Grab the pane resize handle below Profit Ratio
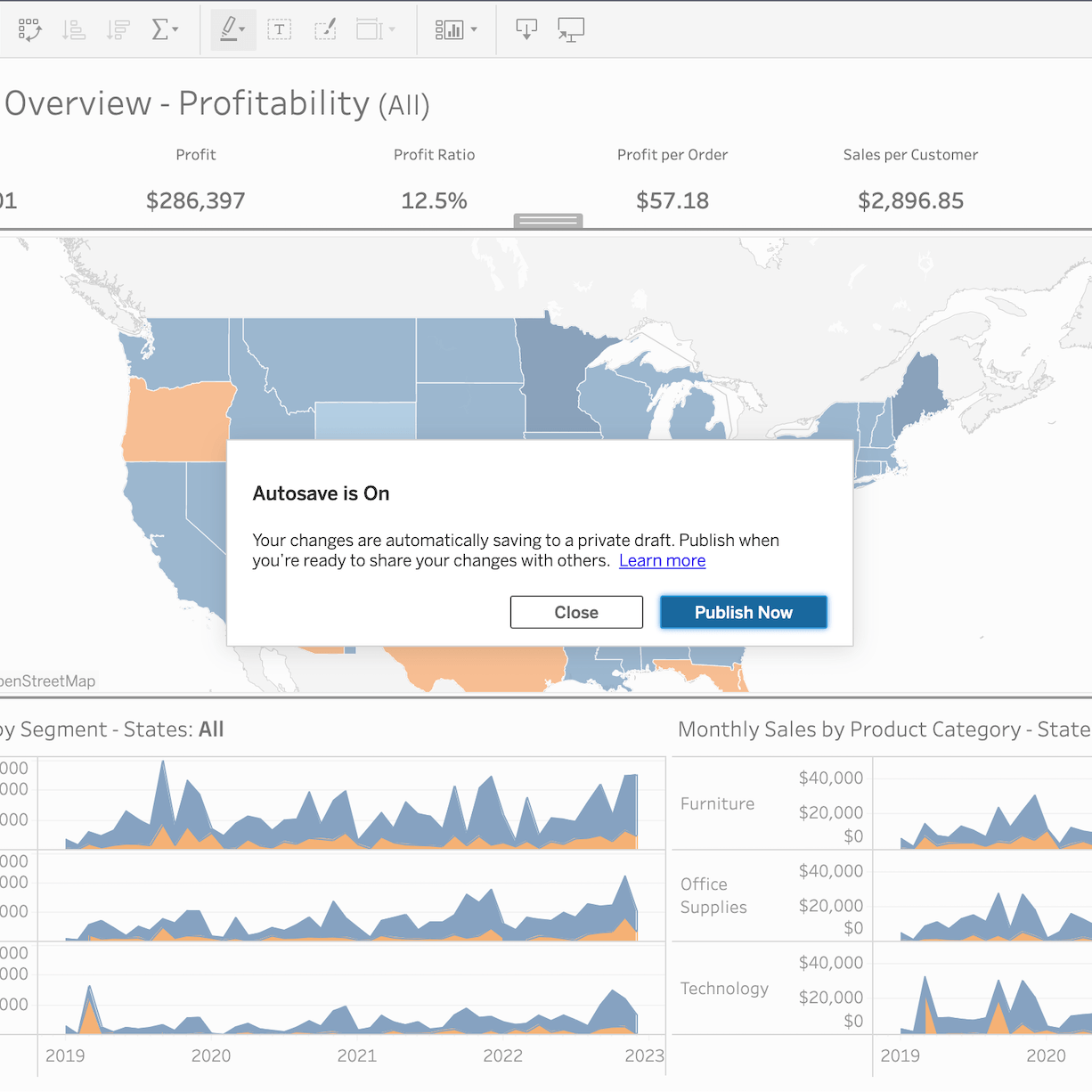The height and width of the screenshot is (1092, 1092). coord(548,220)
